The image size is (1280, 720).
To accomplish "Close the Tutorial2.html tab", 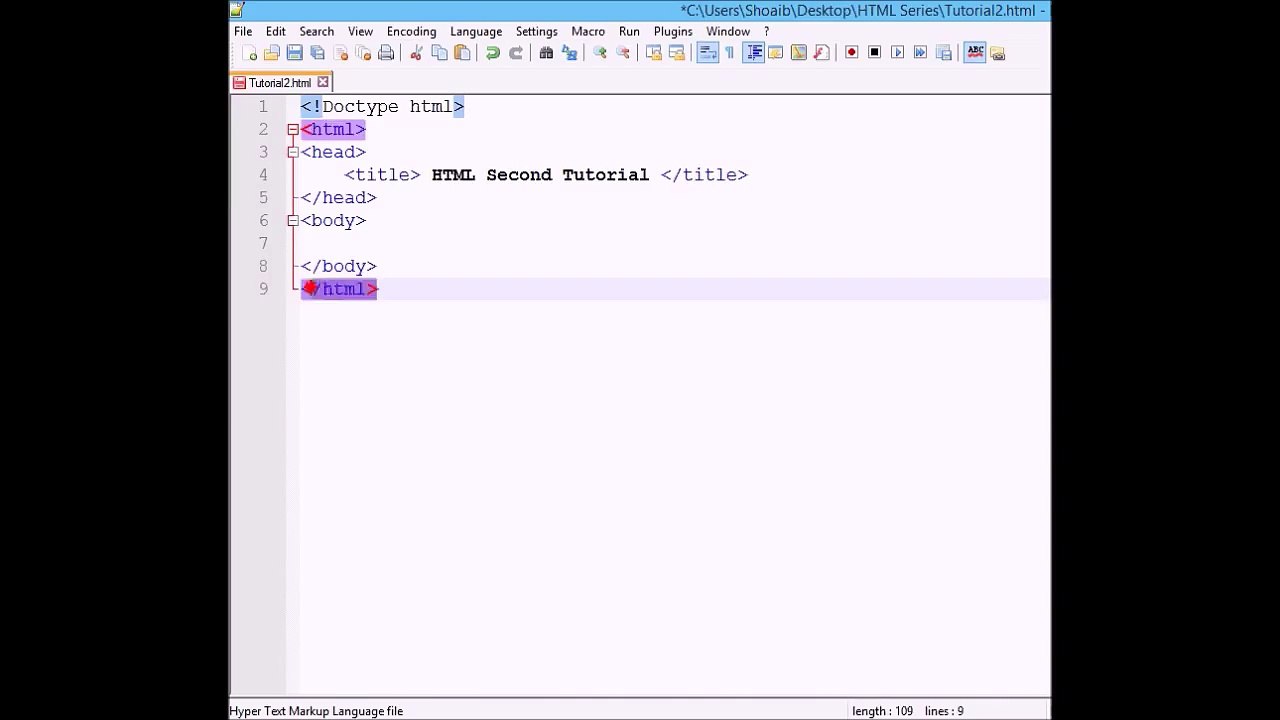I will pos(323,82).
